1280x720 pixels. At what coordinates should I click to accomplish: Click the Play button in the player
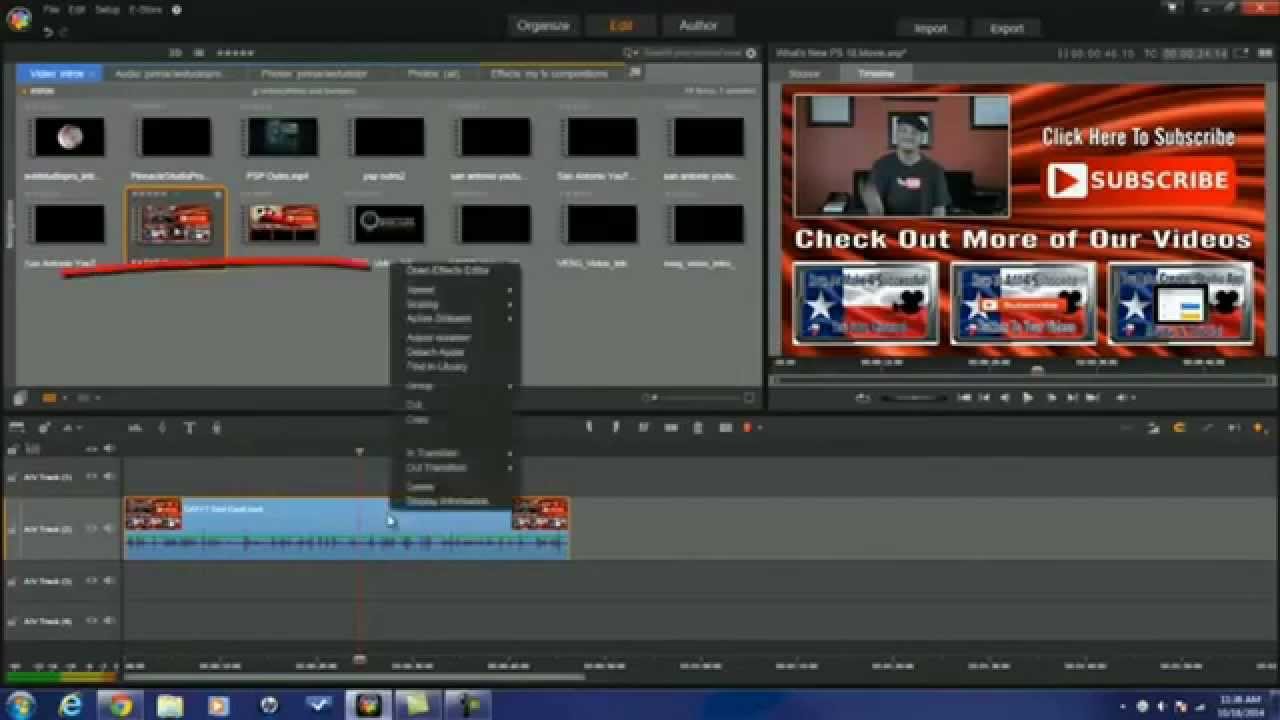1028,398
